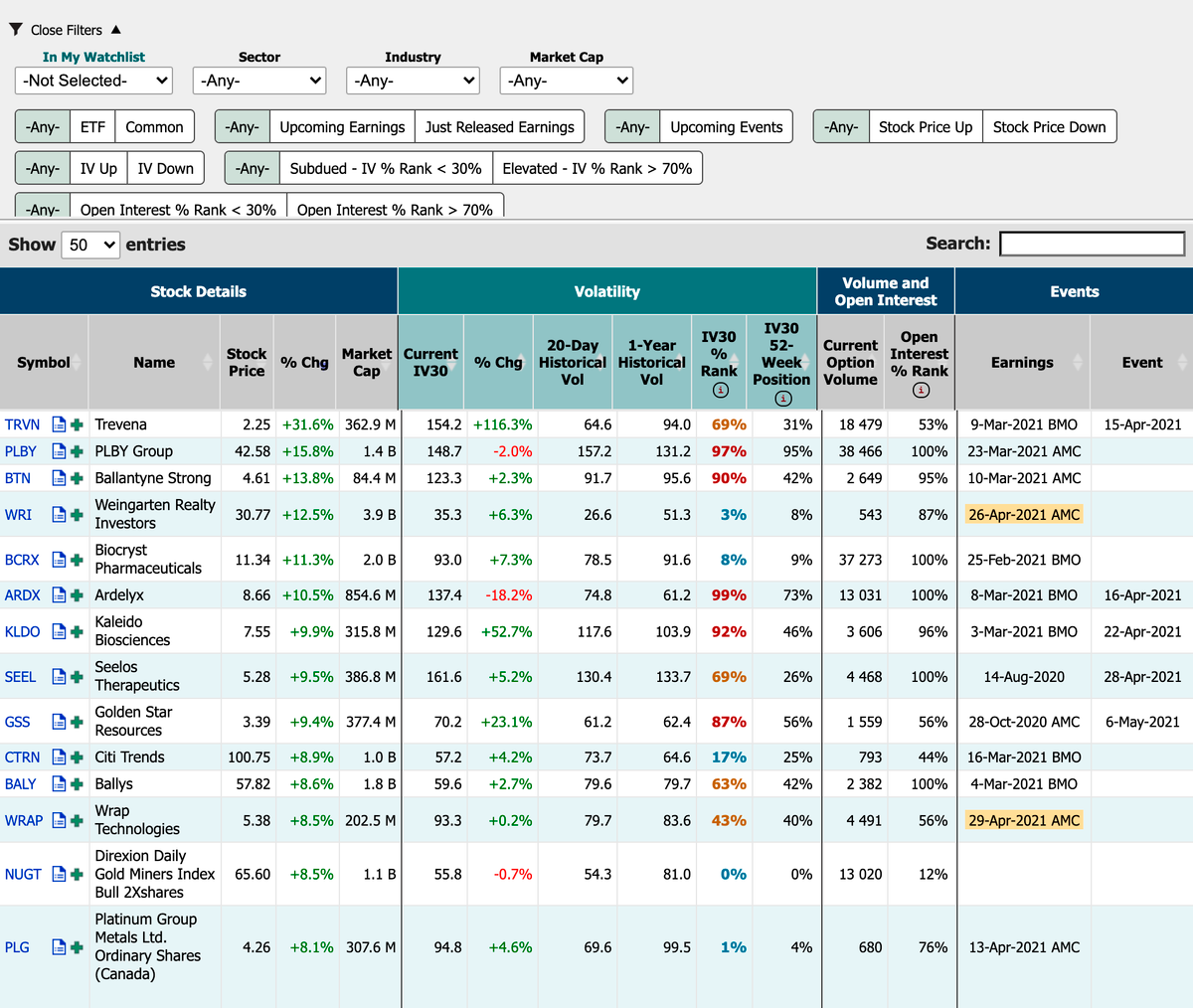The height and width of the screenshot is (1008, 1193).
Task: Open the document icon for CTRN
Action: (59, 757)
